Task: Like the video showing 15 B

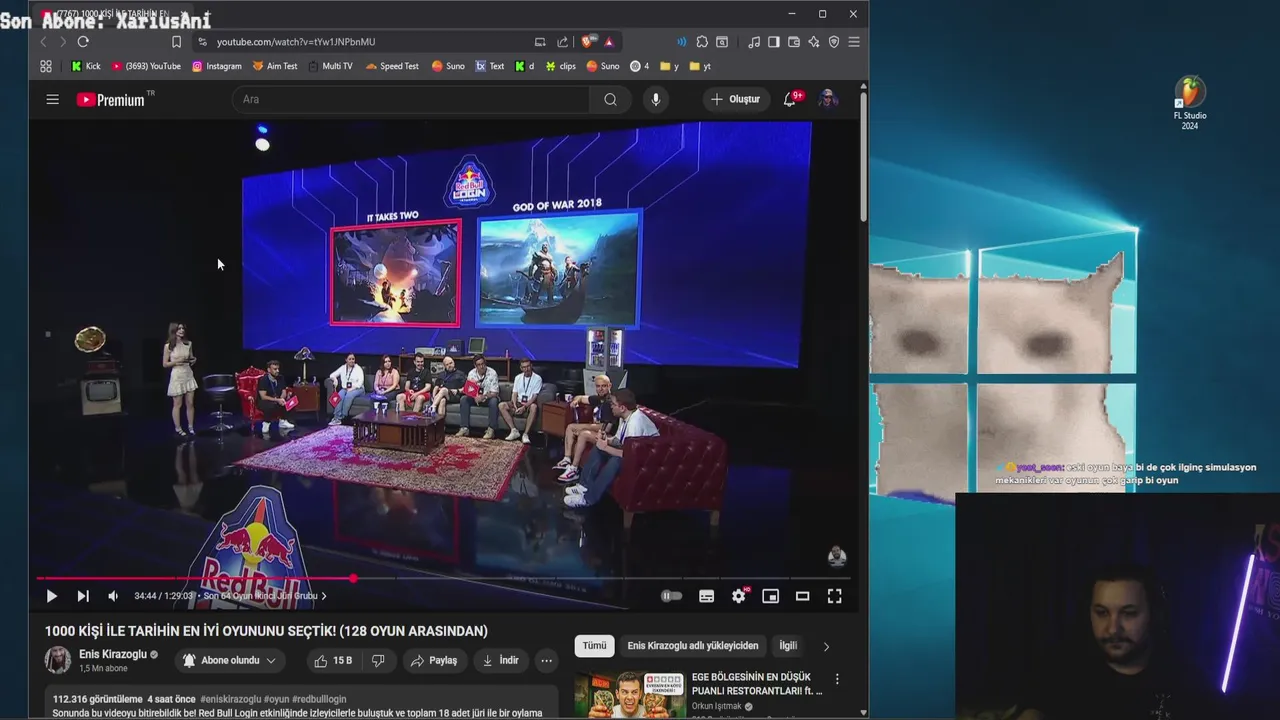Action: pyautogui.click(x=333, y=661)
